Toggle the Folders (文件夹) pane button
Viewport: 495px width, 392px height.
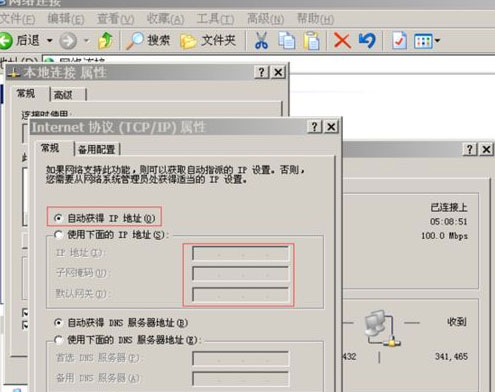(x=208, y=41)
